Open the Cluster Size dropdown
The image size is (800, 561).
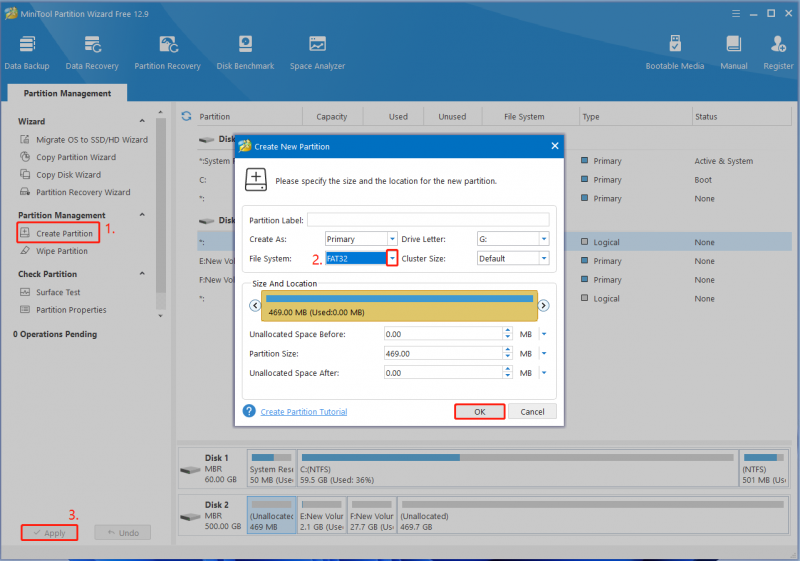pos(544,259)
